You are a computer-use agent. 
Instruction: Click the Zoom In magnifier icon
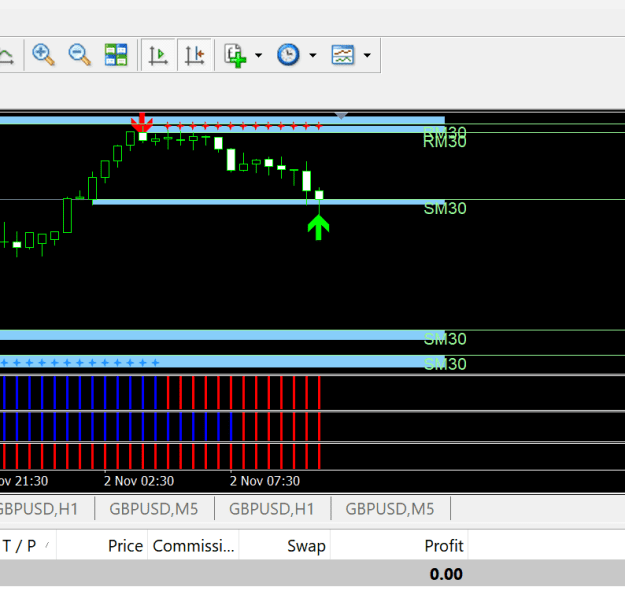43,55
